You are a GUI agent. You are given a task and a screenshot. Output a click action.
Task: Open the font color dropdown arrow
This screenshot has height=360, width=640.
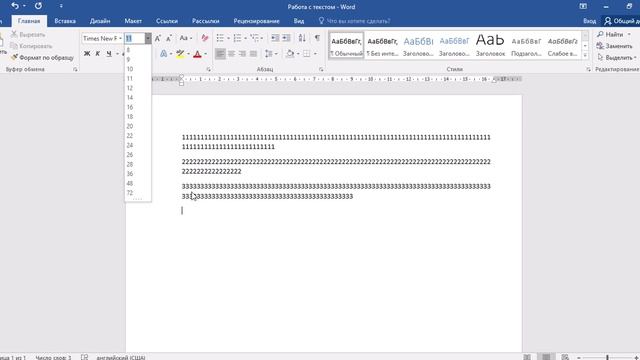click(x=205, y=54)
